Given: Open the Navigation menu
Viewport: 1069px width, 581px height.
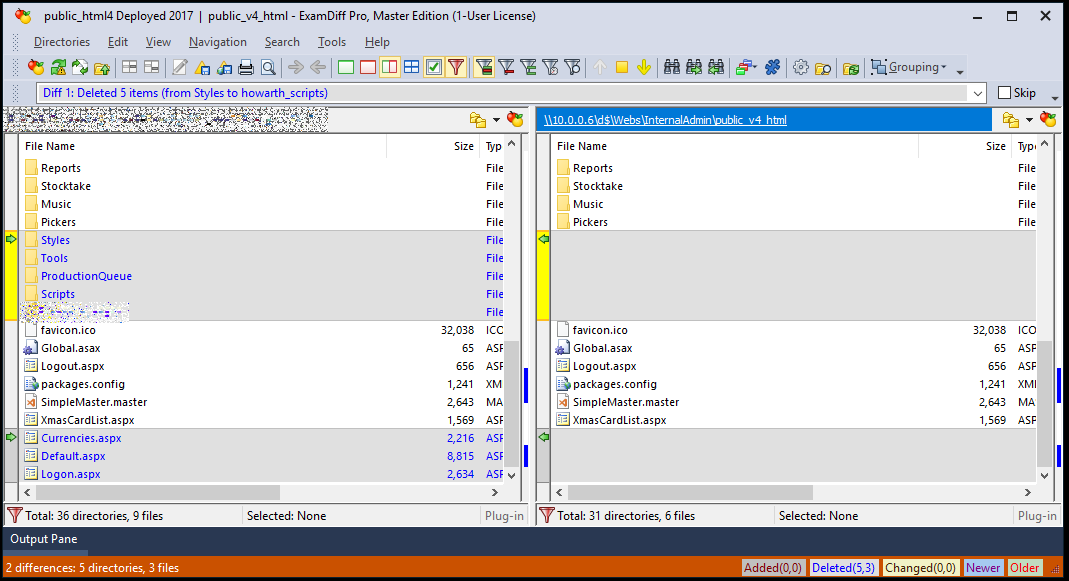Looking at the screenshot, I should pyautogui.click(x=217, y=42).
